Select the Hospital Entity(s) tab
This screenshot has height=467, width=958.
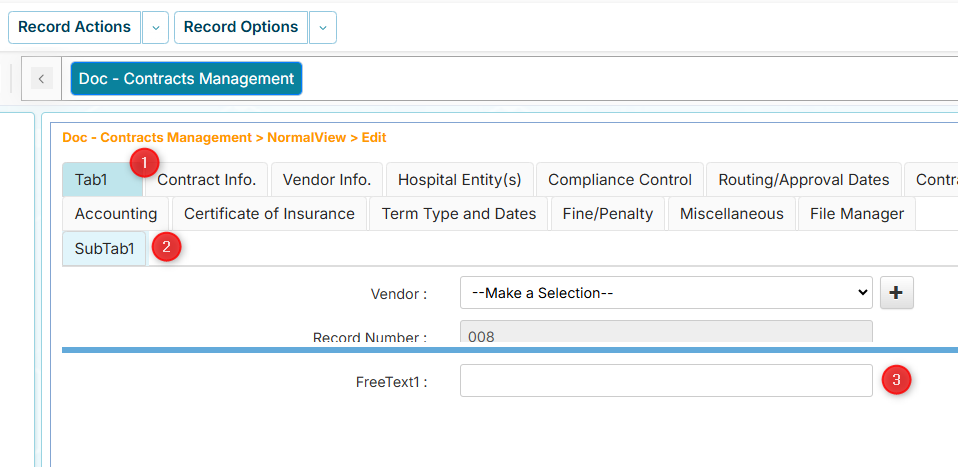tap(459, 180)
